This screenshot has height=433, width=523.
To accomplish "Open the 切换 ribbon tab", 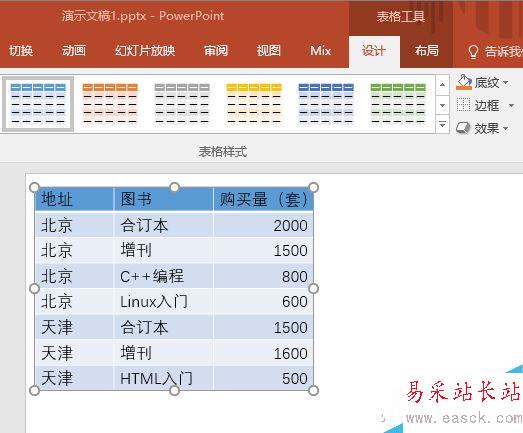I will tap(21, 51).
